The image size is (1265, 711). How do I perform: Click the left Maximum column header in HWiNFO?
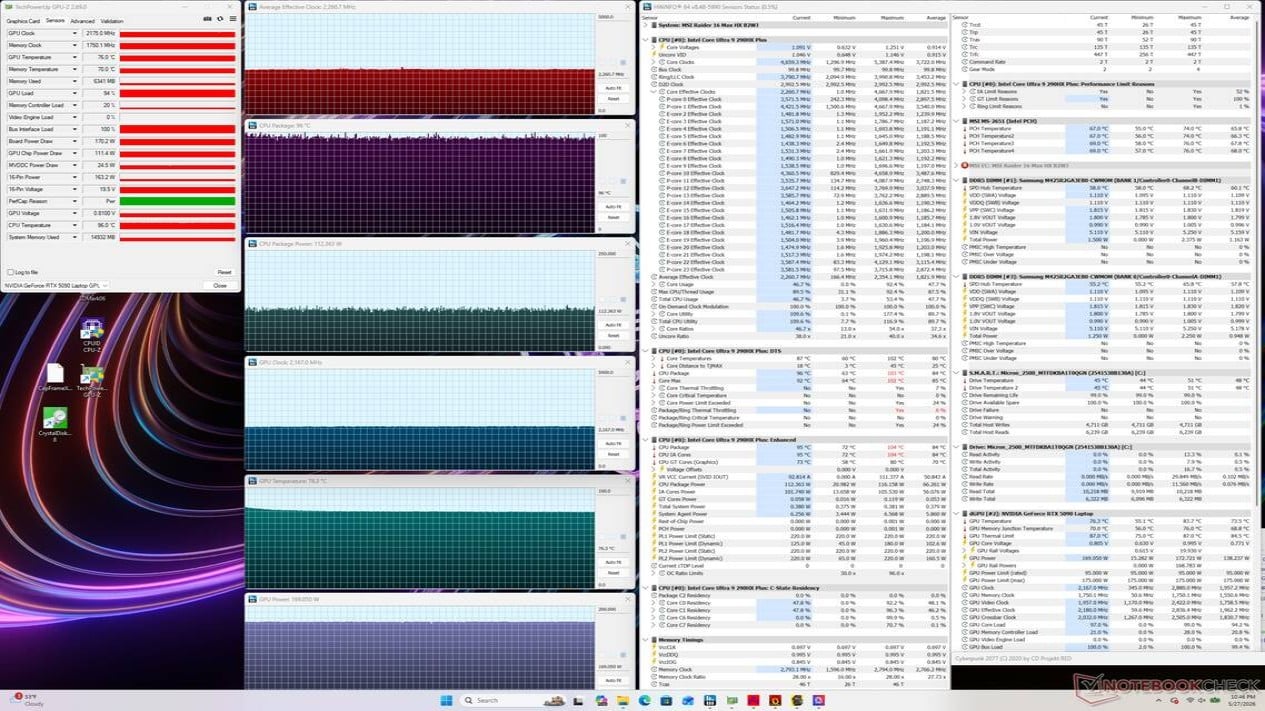click(x=891, y=17)
